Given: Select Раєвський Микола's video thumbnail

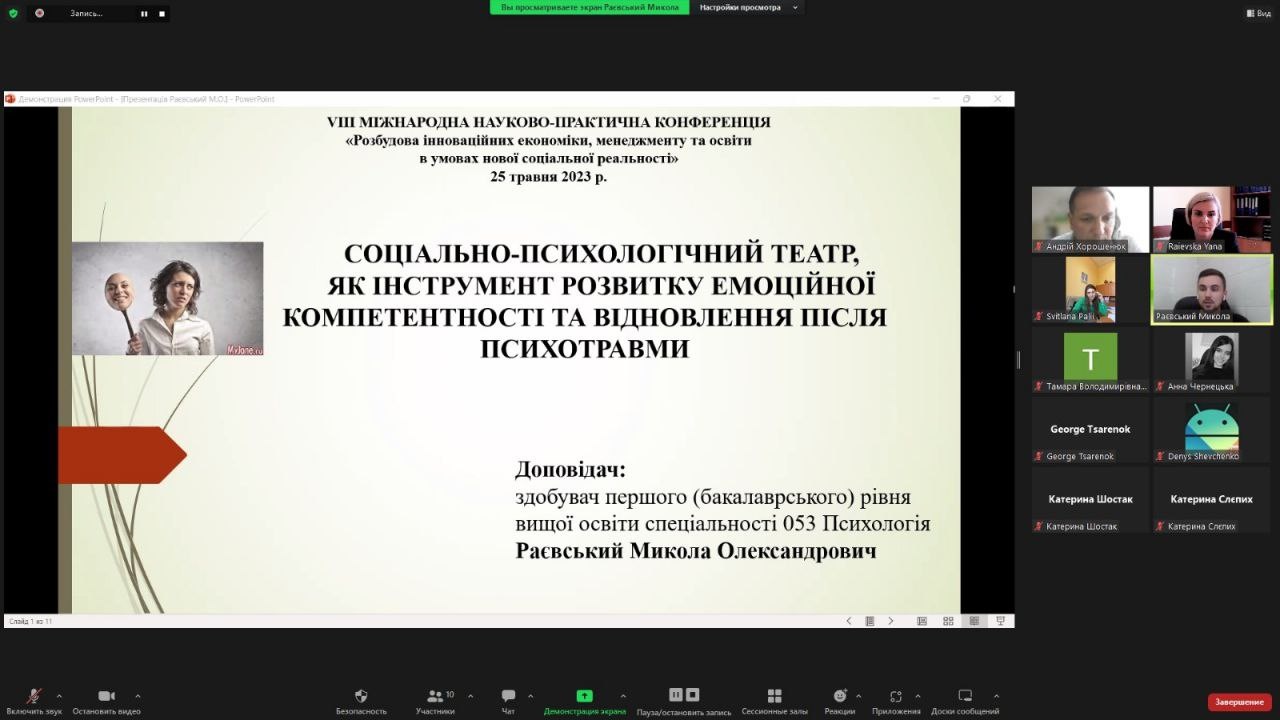Looking at the screenshot, I should 1211,289.
